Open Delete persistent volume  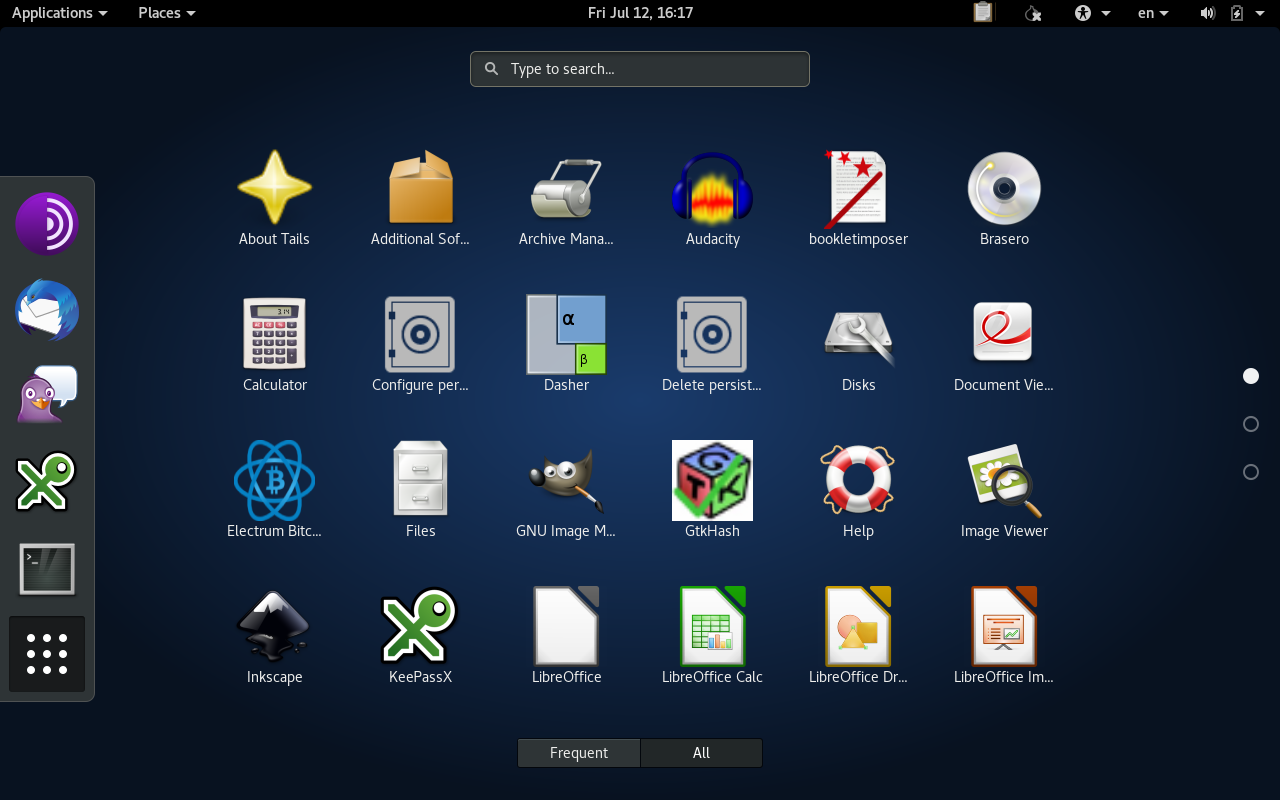[x=712, y=344]
